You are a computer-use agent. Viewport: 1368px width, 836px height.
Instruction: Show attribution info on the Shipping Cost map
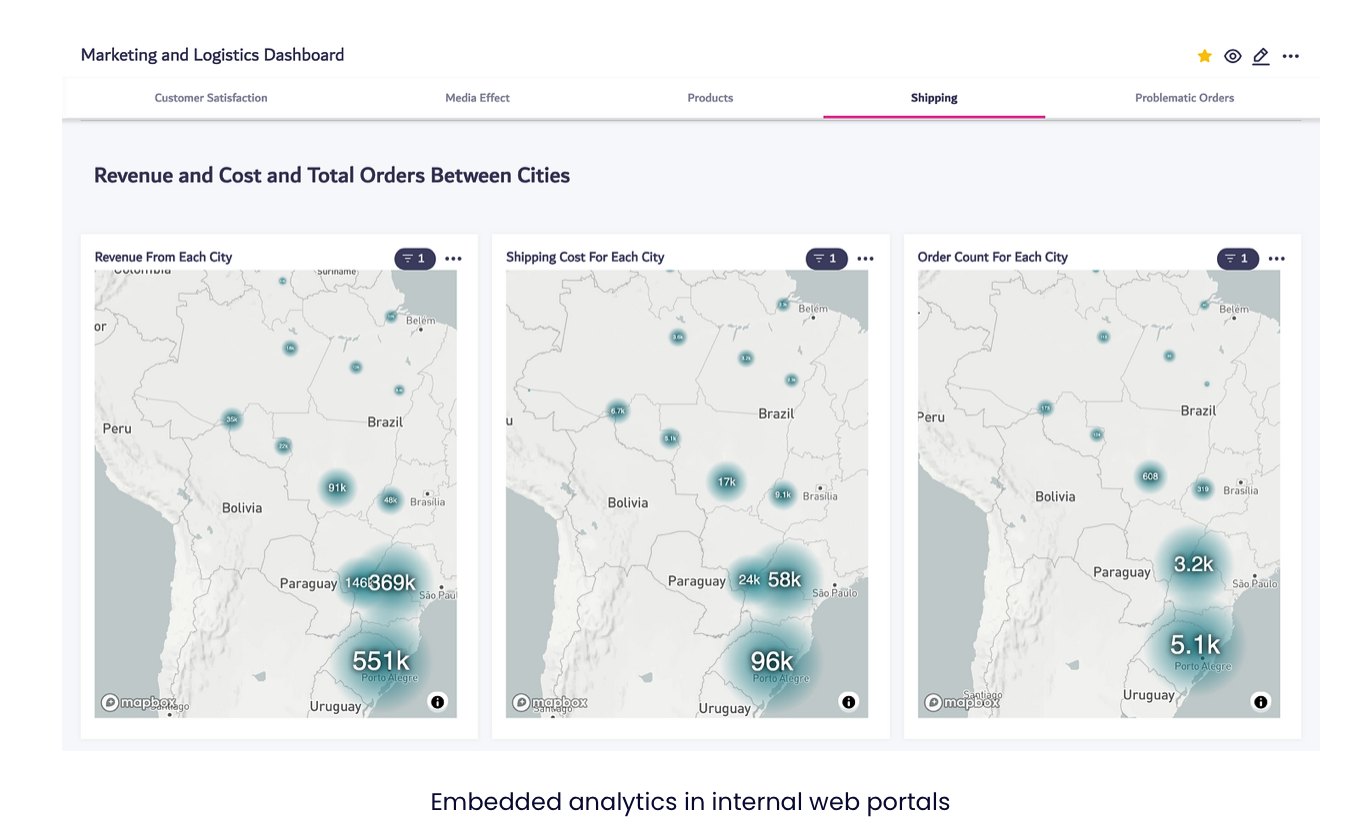tap(849, 702)
